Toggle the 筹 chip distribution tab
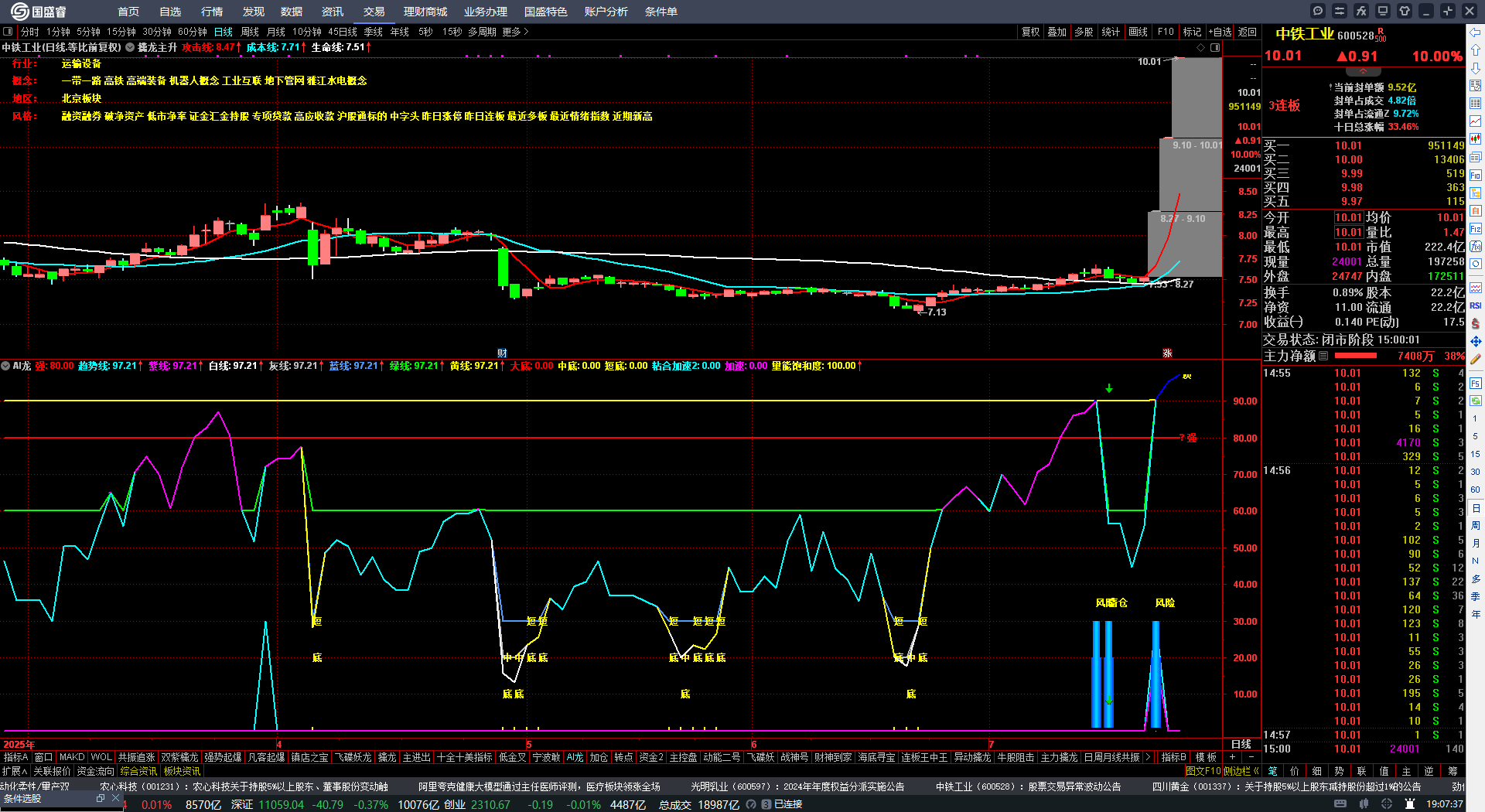 point(1453,771)
